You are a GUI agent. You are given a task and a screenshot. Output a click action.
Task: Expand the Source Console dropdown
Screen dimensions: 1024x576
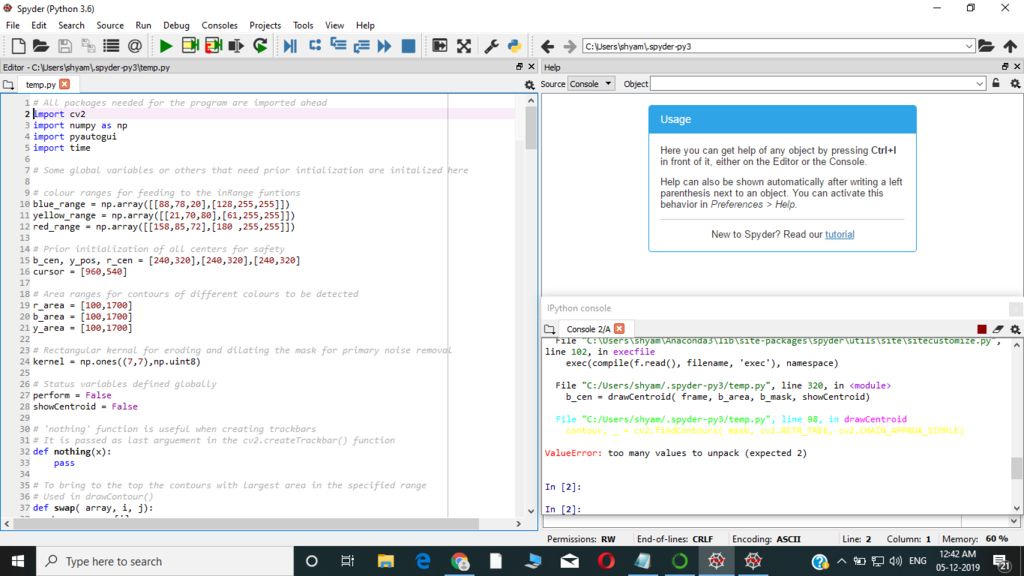(x=591, y=84)
